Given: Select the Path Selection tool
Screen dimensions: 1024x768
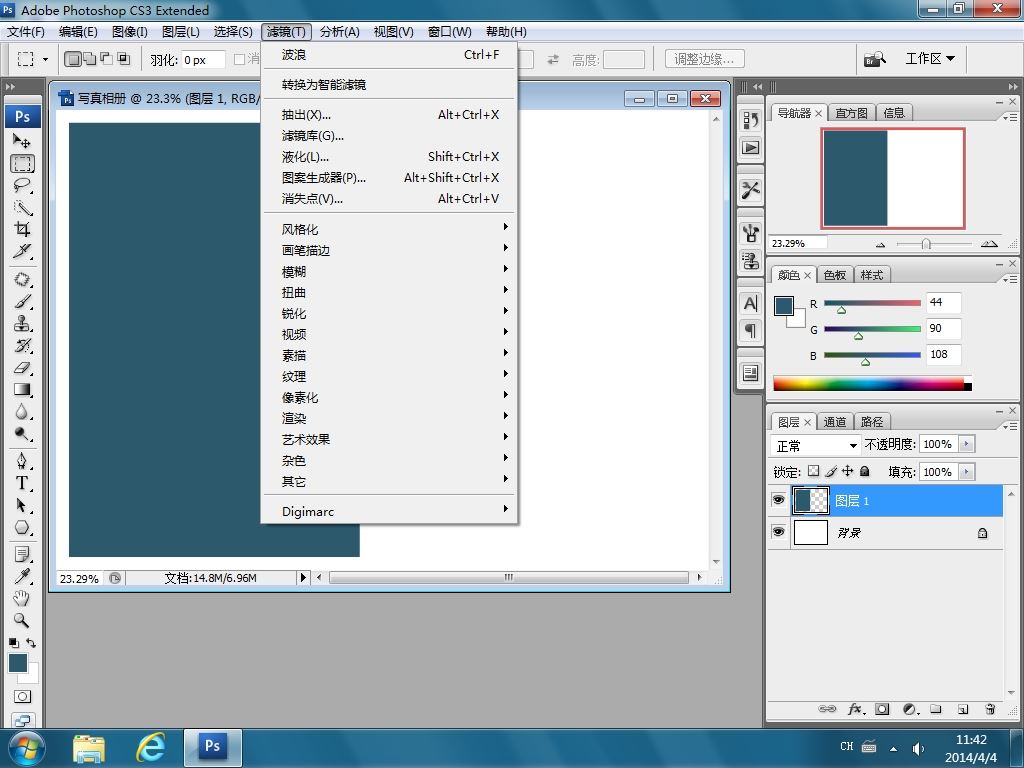Looking at the screenshot, I should pos(22,505).
